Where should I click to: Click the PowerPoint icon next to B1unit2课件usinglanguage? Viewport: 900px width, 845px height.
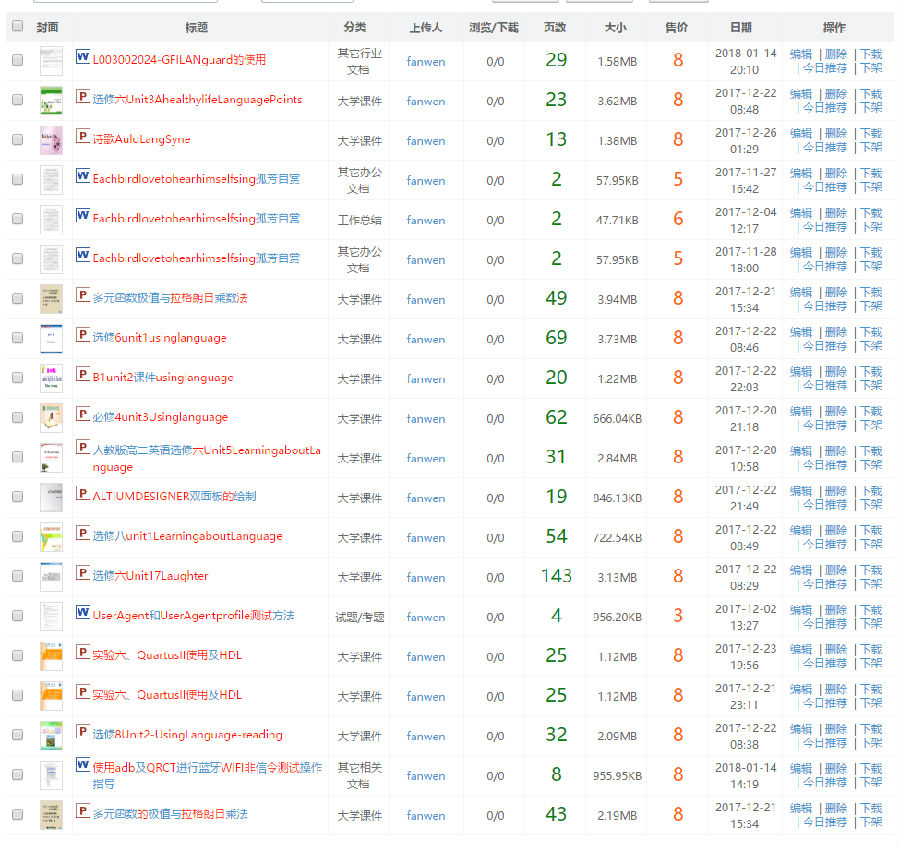pos(83,375)
